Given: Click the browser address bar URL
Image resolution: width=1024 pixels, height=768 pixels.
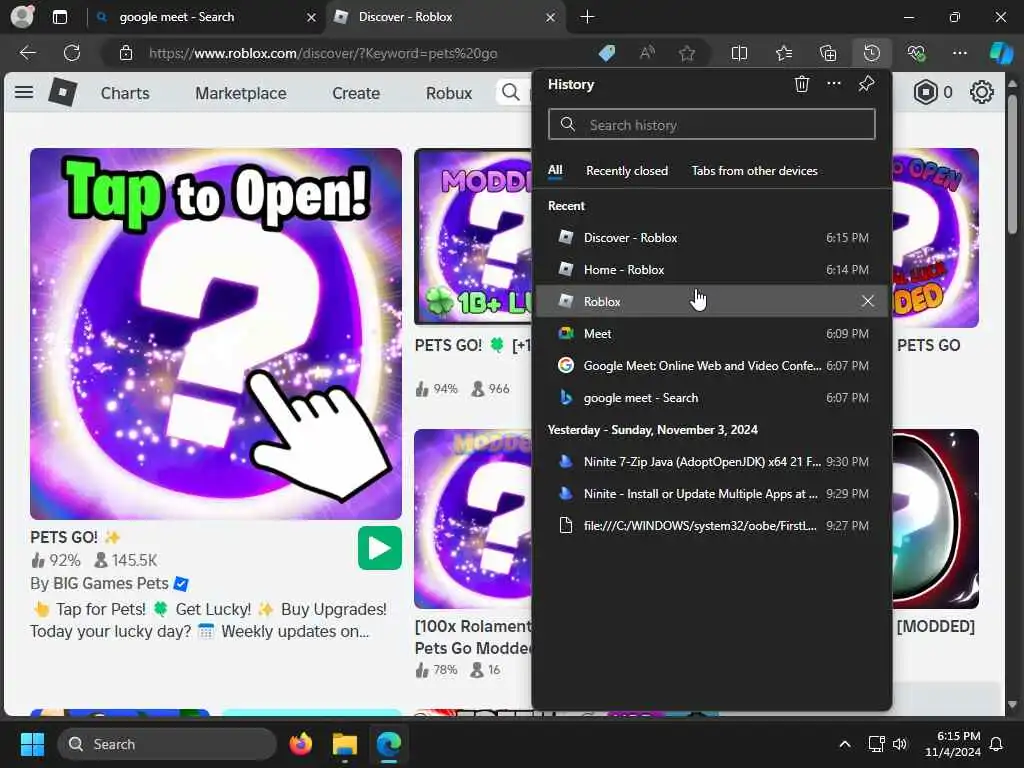Looking at the screenshot, I should pyautogui.click(x=323, y=53).
